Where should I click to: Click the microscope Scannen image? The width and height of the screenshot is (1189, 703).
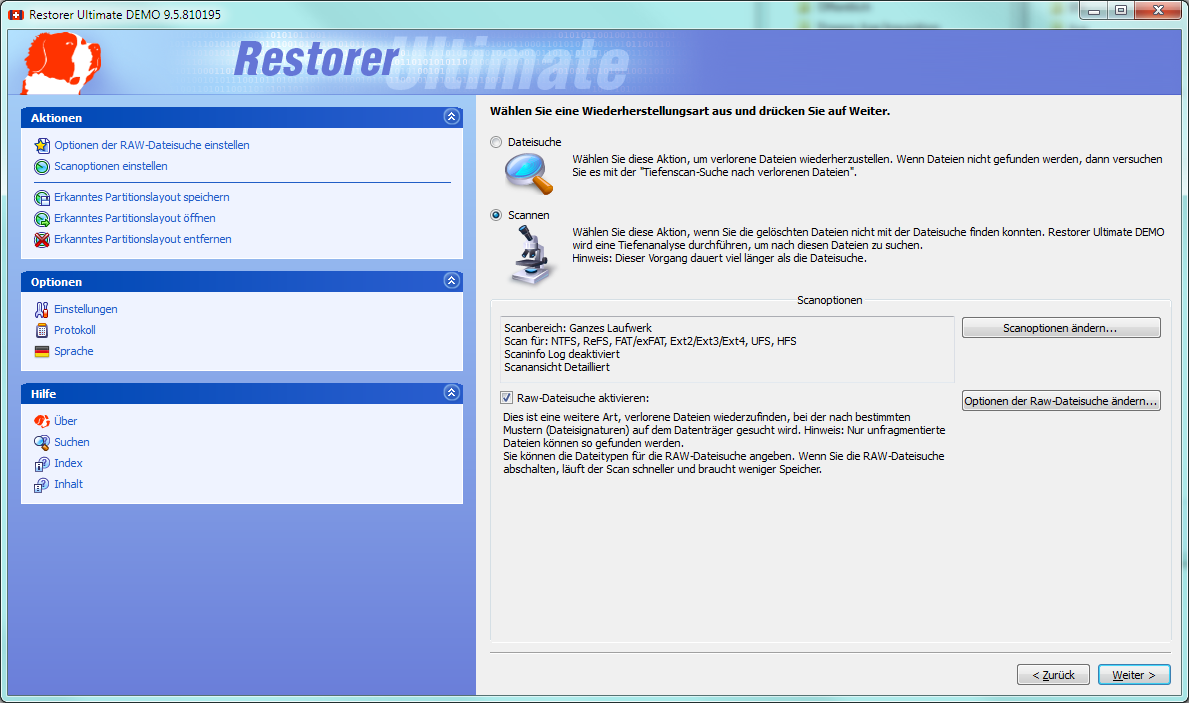(x=531, y=256)
